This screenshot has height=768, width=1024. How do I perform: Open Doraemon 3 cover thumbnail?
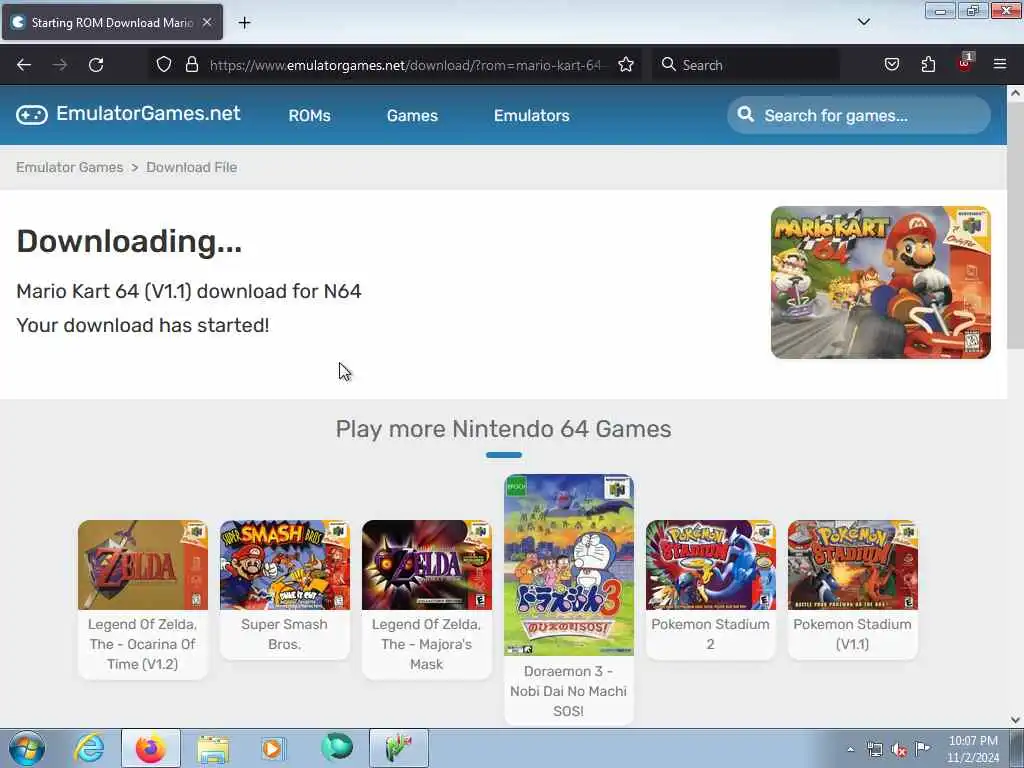tap(569, 565)
